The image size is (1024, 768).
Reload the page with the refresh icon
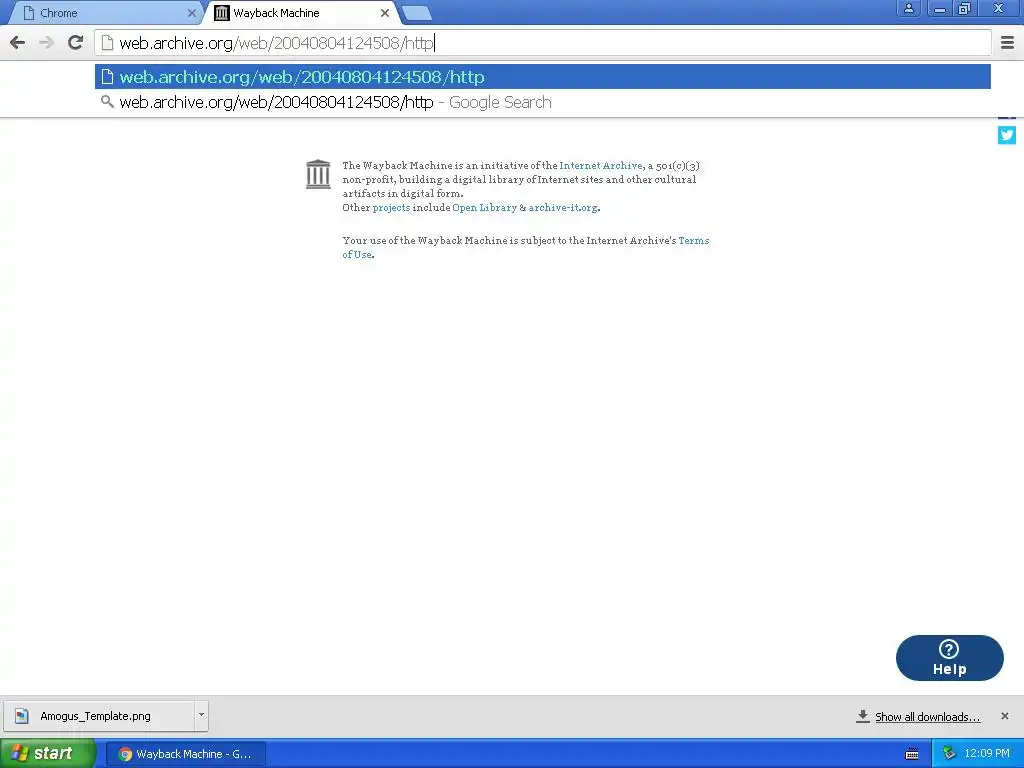tap(76, 43)
